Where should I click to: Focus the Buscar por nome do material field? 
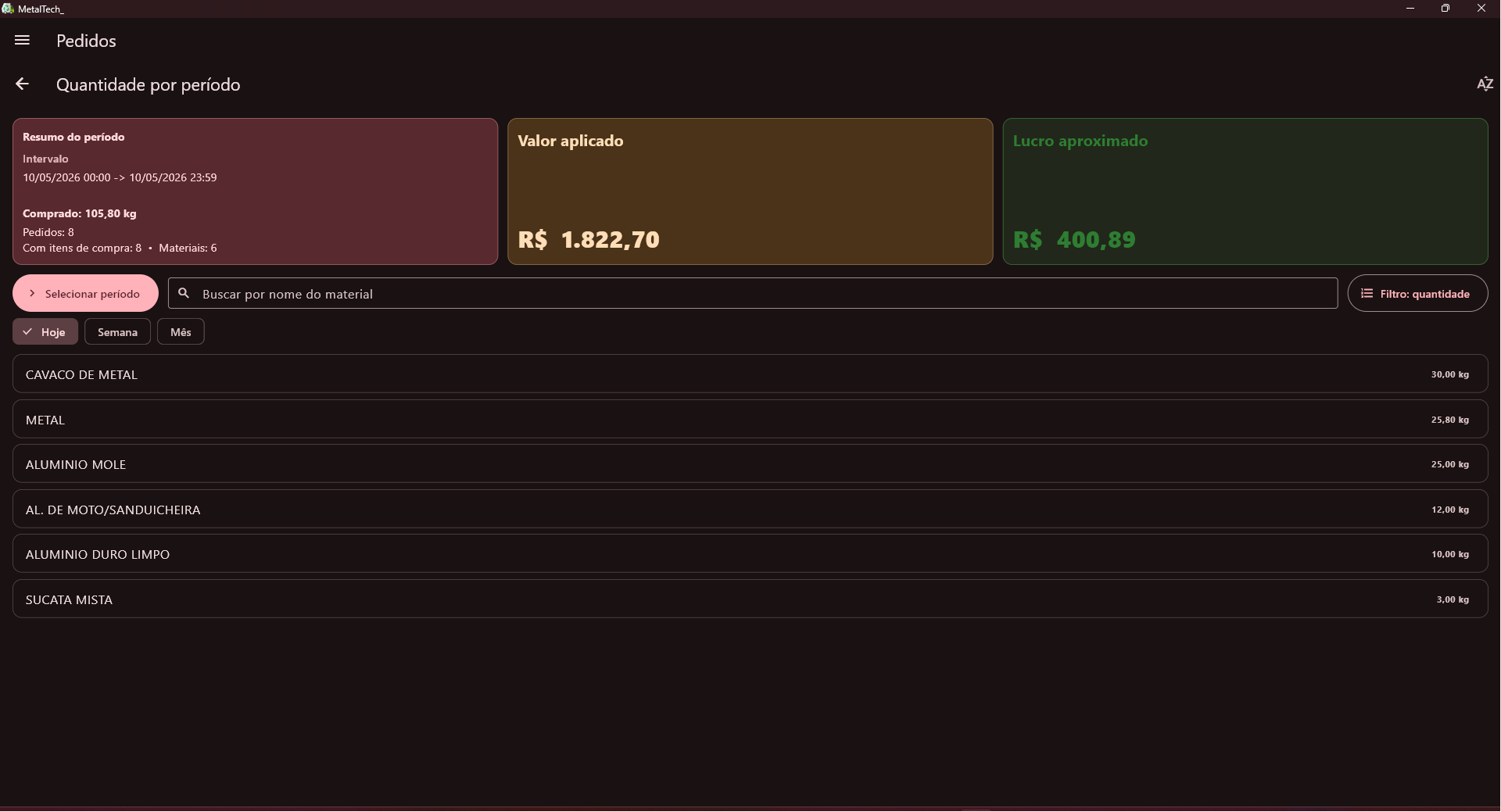point(753,294)
